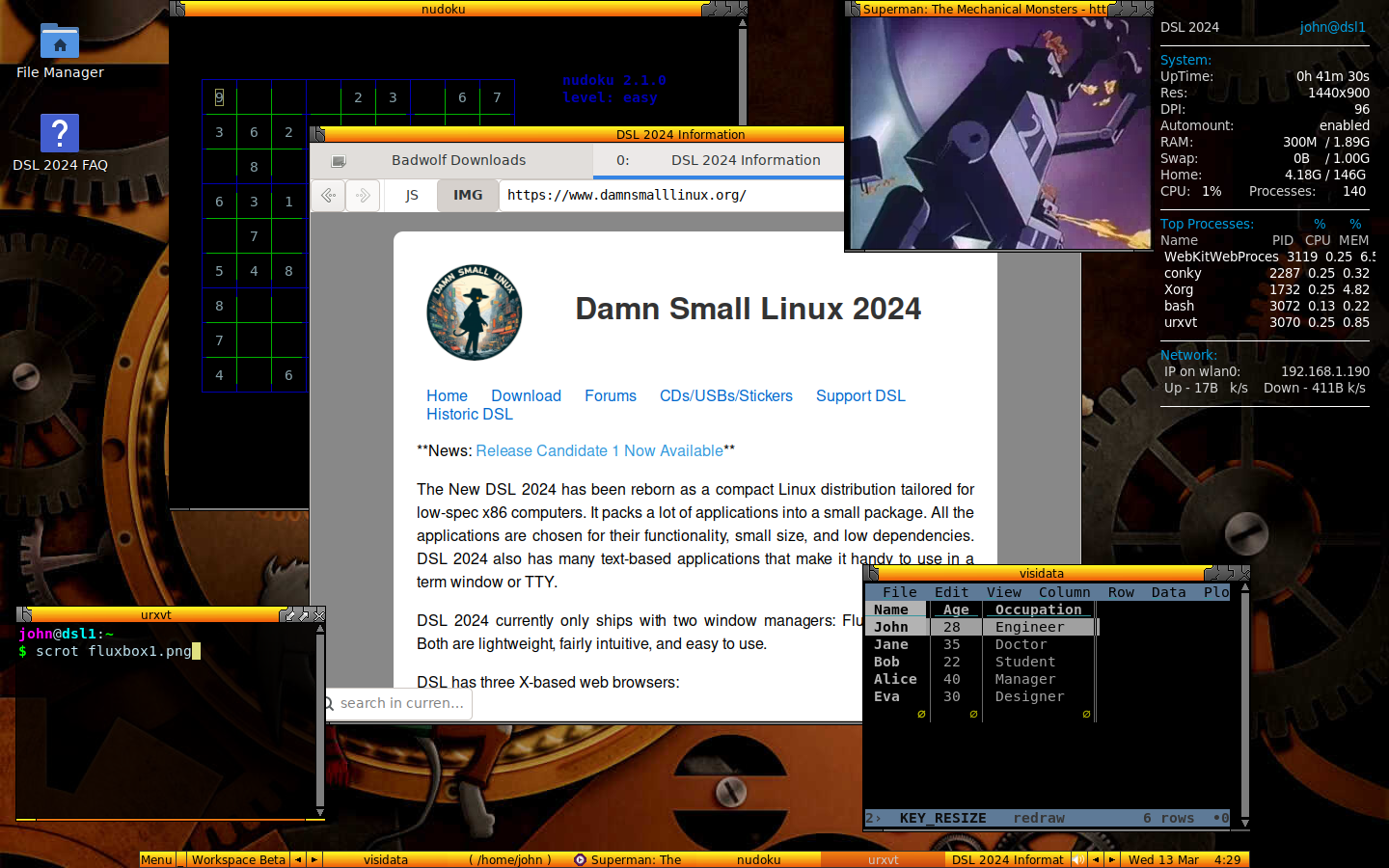Click the urxvt window title bar menu icon

point(26,614)
